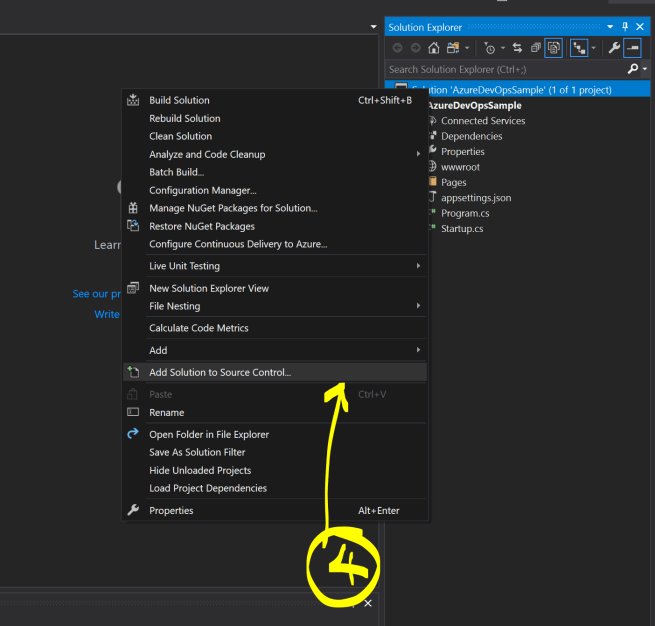Select Add Solution to Source Control
The image size is (655, 626).
point(220,372)
